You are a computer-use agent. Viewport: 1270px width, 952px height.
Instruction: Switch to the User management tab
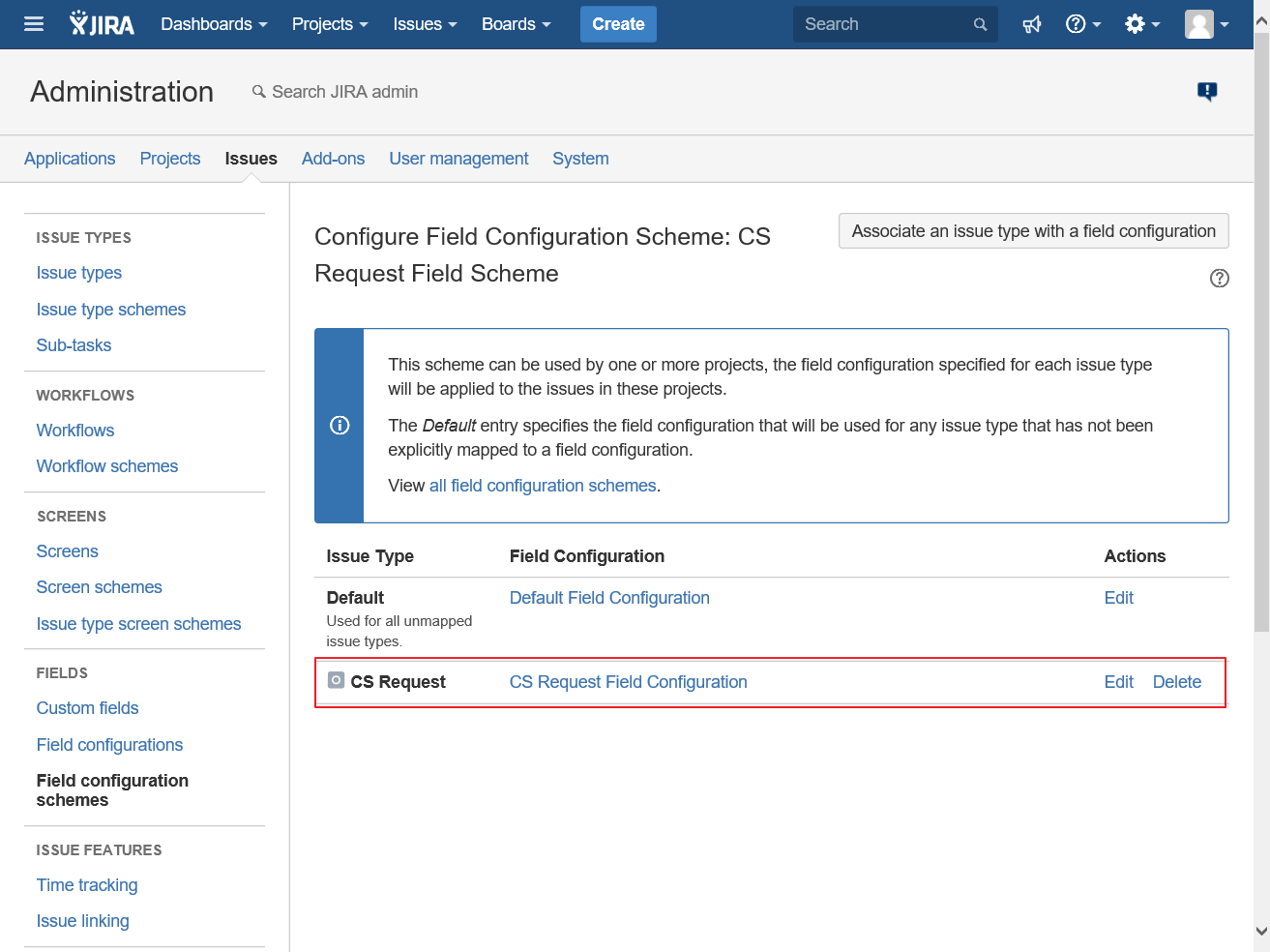458,159
